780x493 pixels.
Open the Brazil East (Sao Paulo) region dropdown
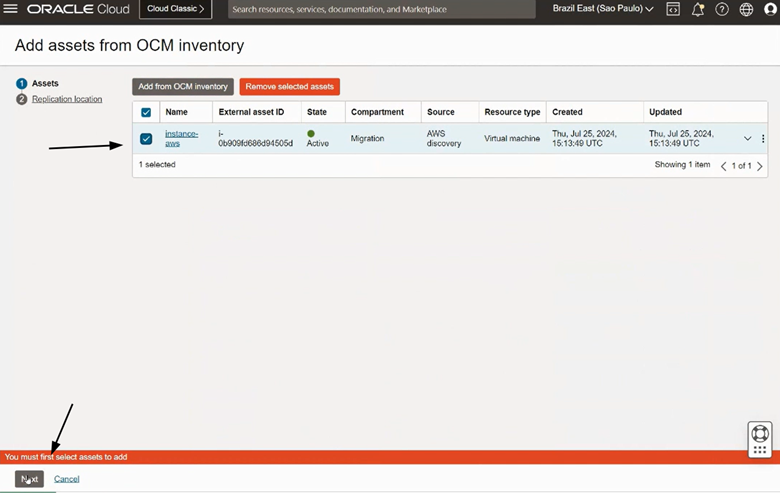[603, 8]
